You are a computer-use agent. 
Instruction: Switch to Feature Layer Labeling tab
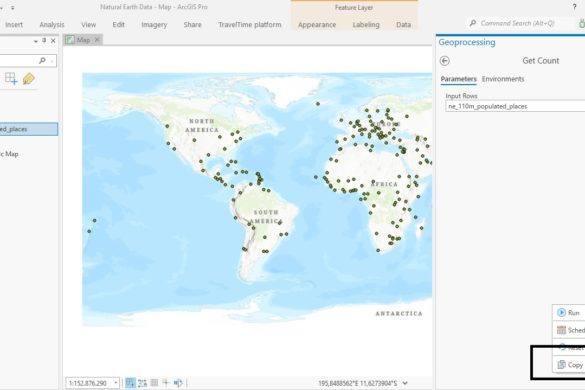[x=366, y=25]
